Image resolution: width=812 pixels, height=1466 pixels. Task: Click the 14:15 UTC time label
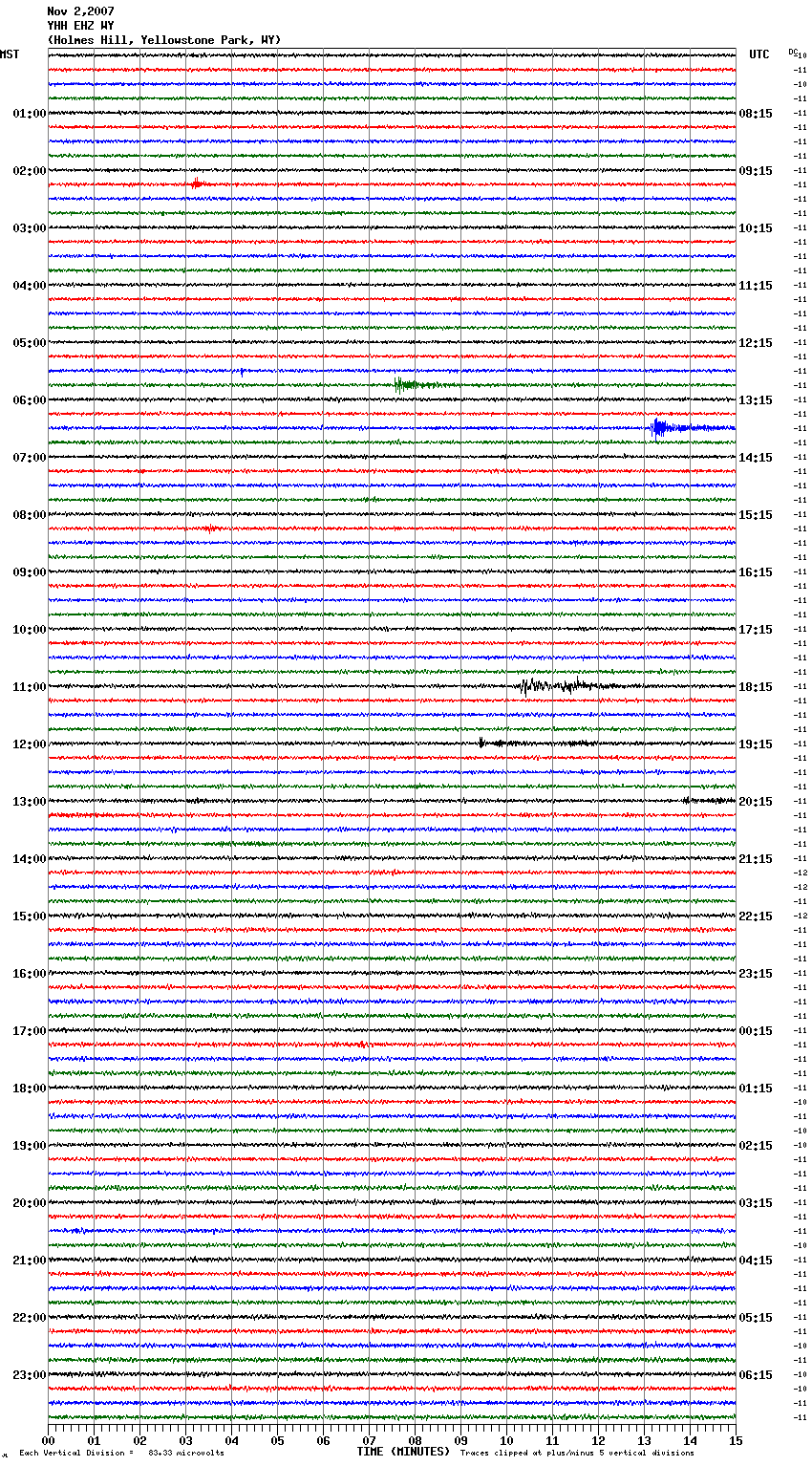pyautogui.click(x=756, y=458)
